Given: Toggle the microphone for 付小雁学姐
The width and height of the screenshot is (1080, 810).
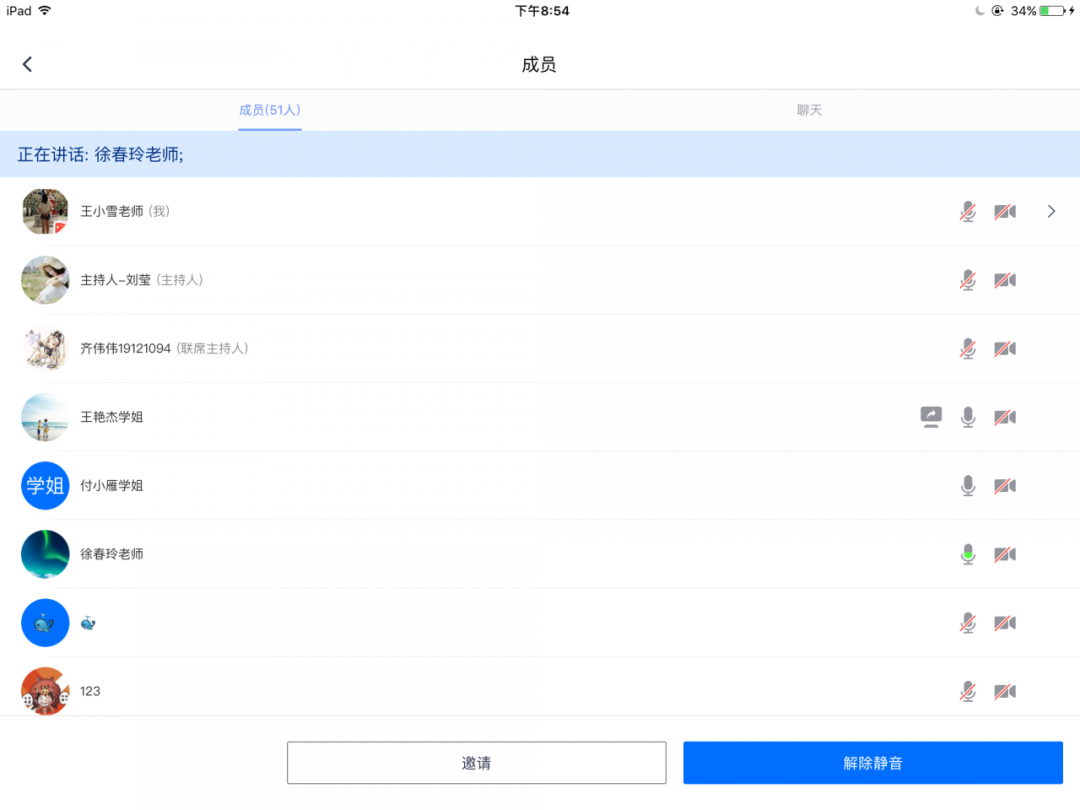Looking at the screenshot, I should 967,486.
